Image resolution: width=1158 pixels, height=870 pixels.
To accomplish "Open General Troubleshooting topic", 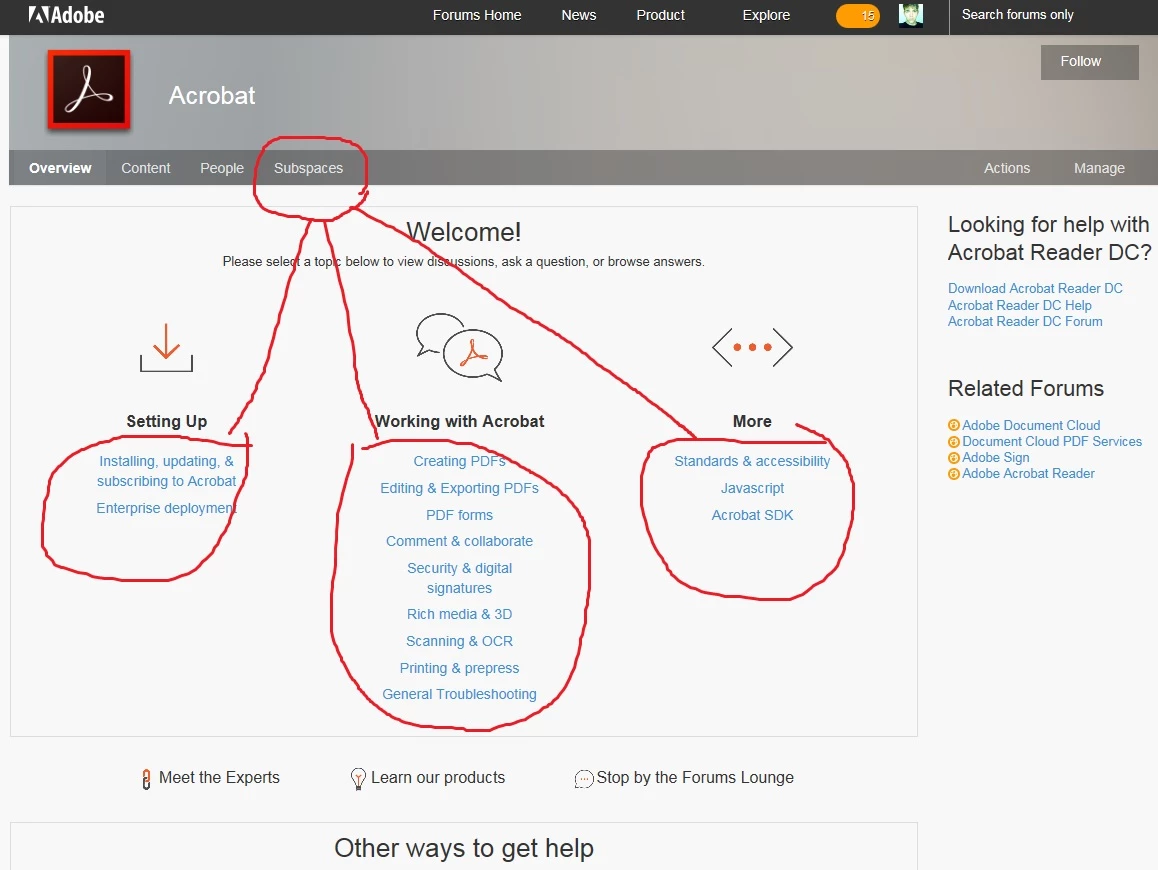I will [459, 694].
